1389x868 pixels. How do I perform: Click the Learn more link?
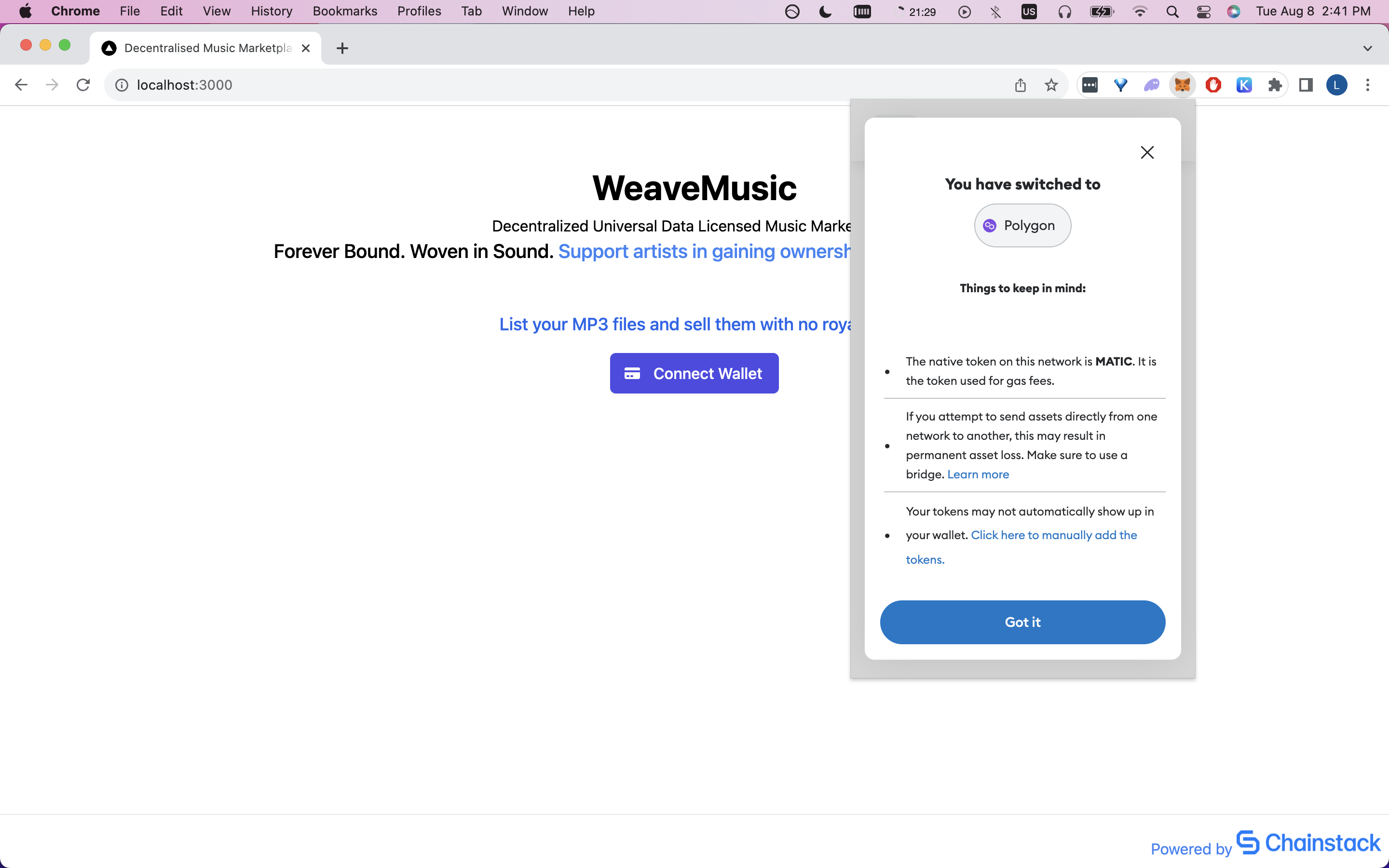978,474
